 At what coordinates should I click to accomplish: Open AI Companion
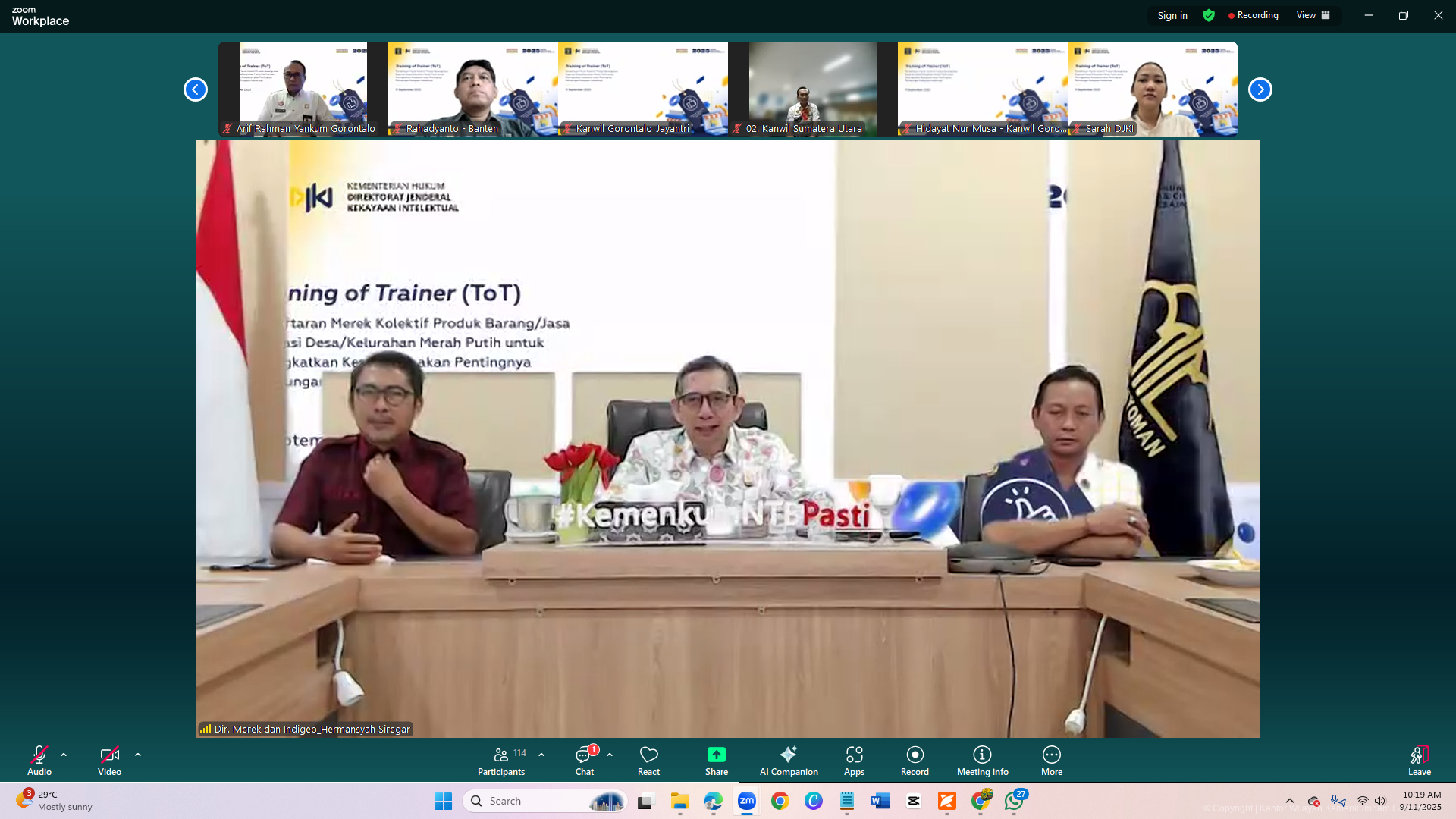[789, 761]
